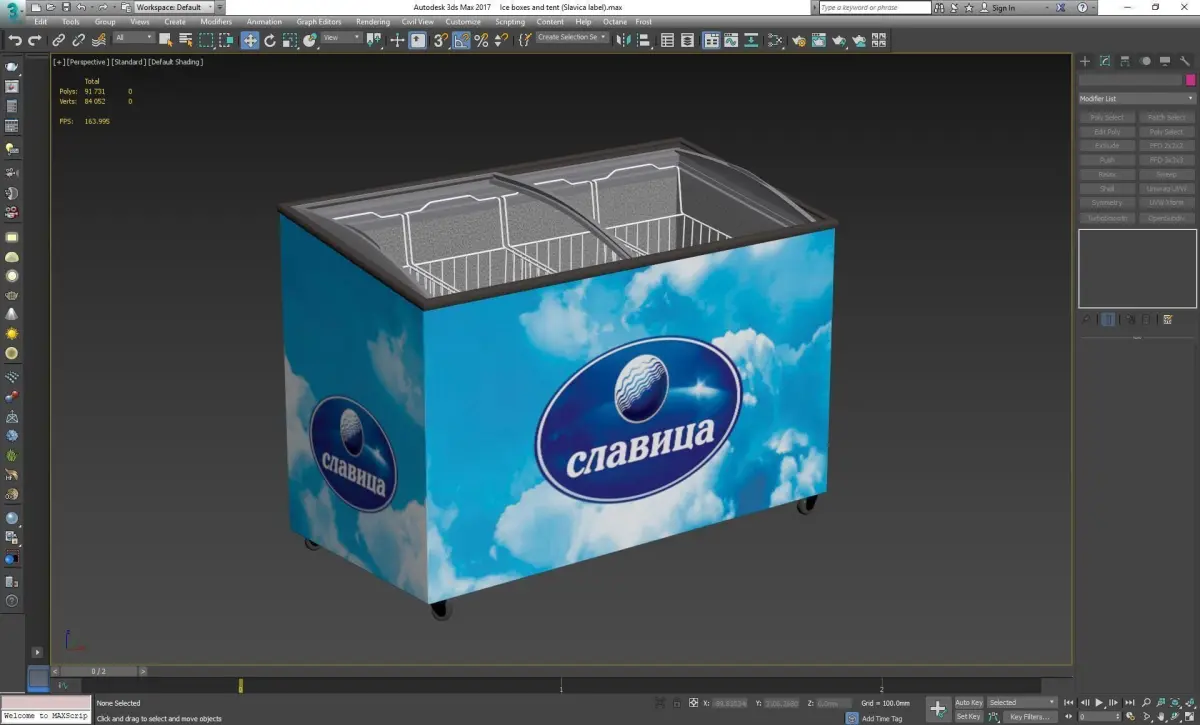
Task: Open the [Default Shading] viewport menu
Action: [176, 62]
